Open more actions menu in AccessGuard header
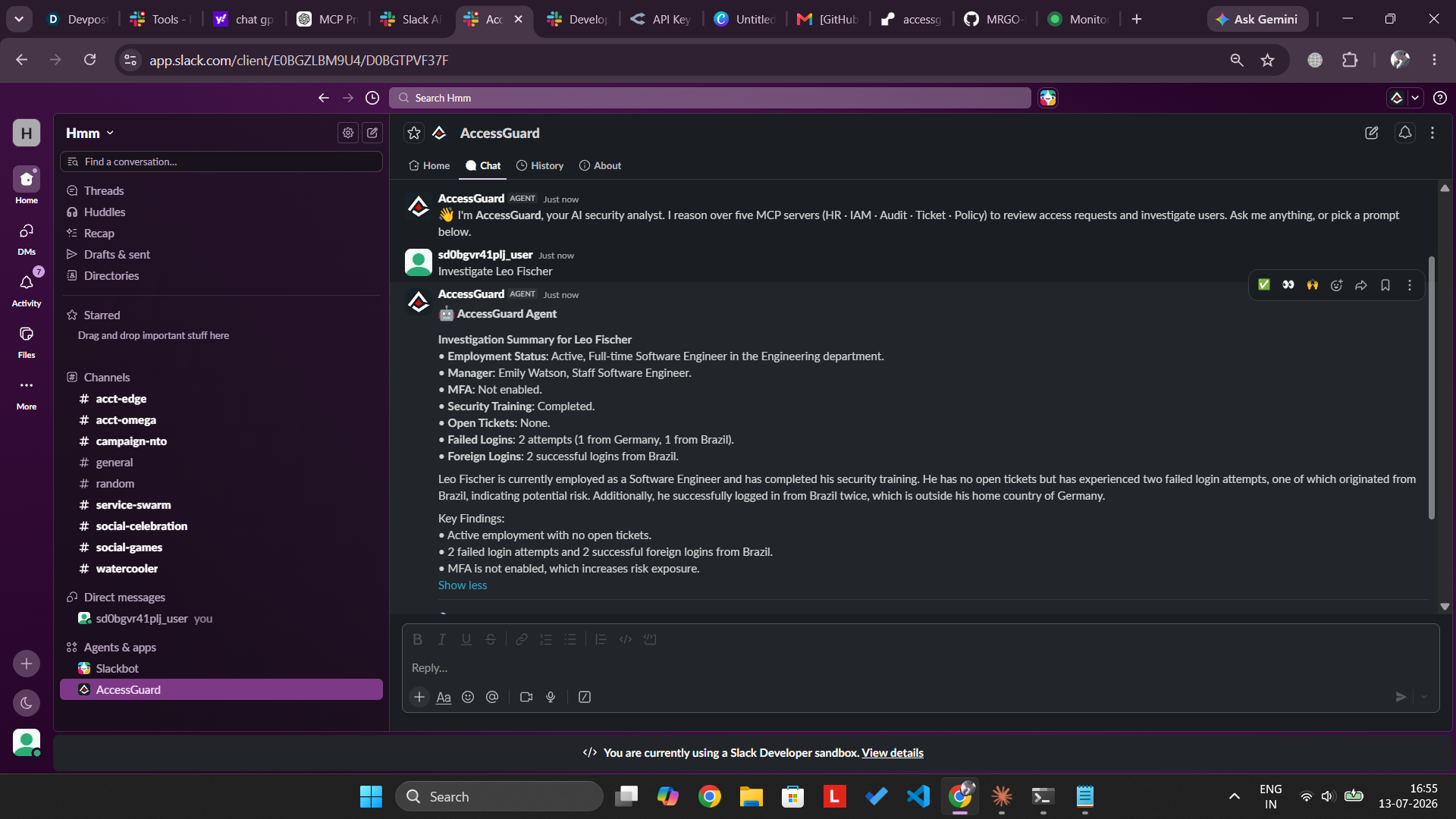1456x819 pixels. 1432,133
